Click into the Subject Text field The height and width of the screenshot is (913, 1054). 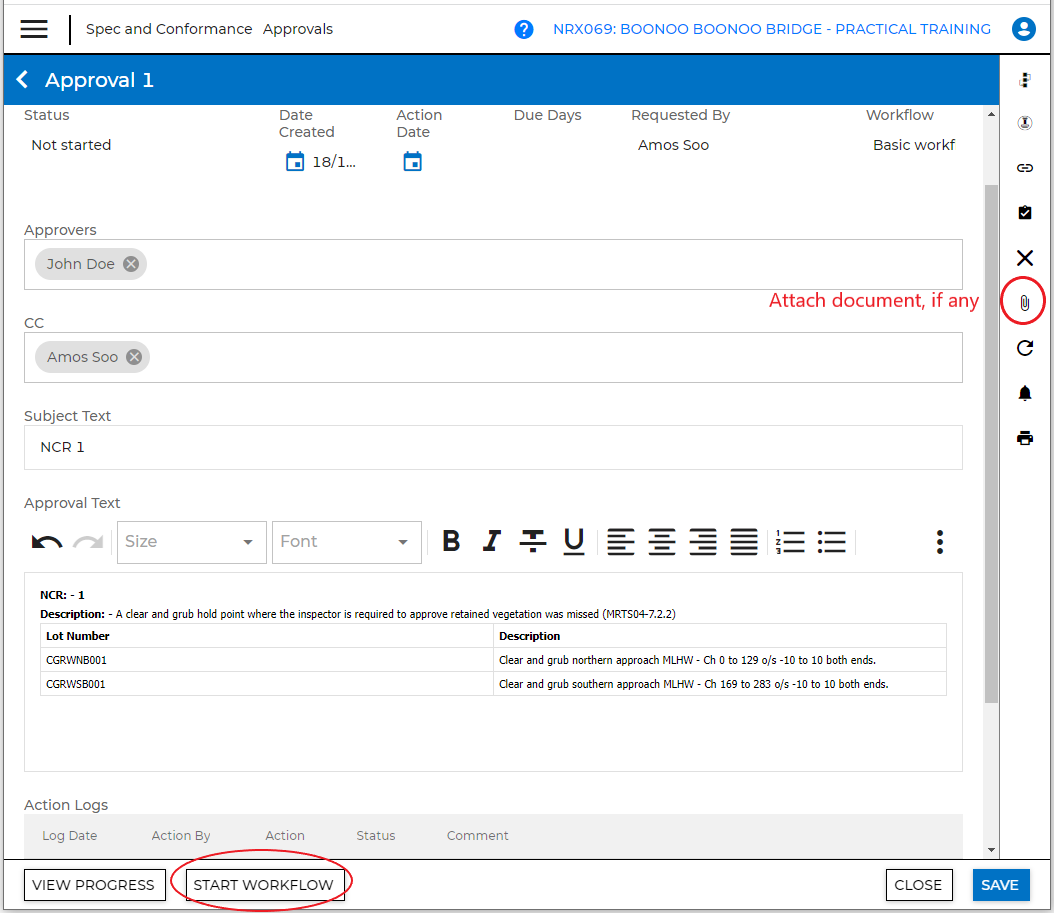493,447
